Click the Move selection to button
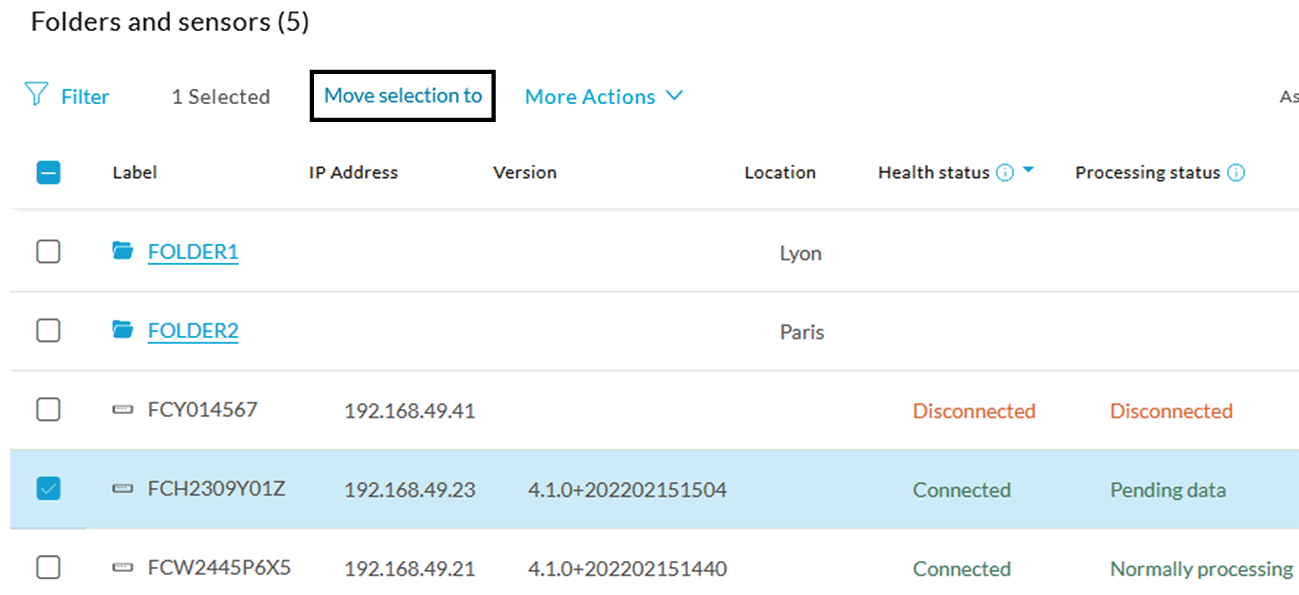Screen dimensions: 1299x595 pos(401,95)
